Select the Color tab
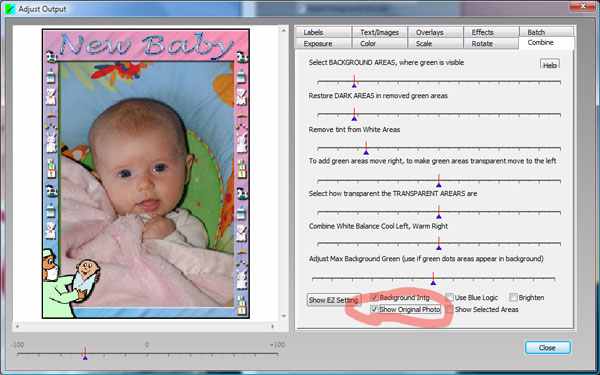The height and width of the screenshot is (375, 600). (x=379, y=44)
